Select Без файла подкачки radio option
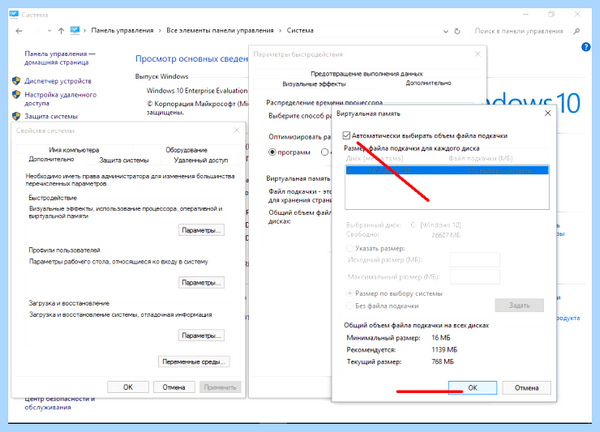Screen dimensions: 600x432 point(349,306)
